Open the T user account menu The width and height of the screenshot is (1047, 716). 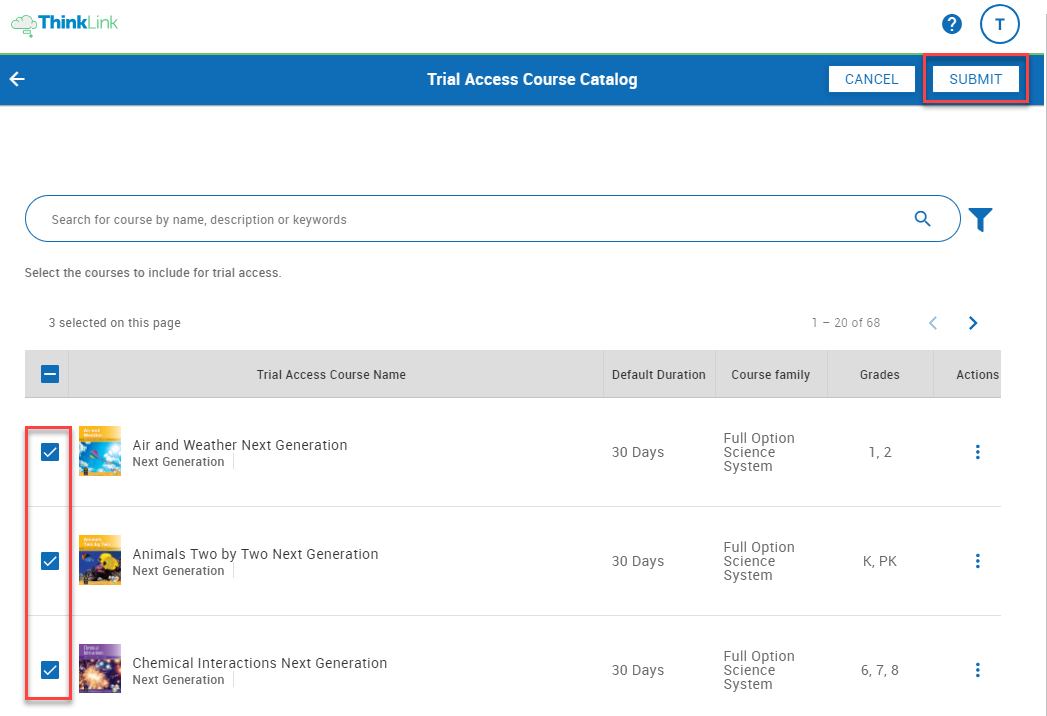999,24
